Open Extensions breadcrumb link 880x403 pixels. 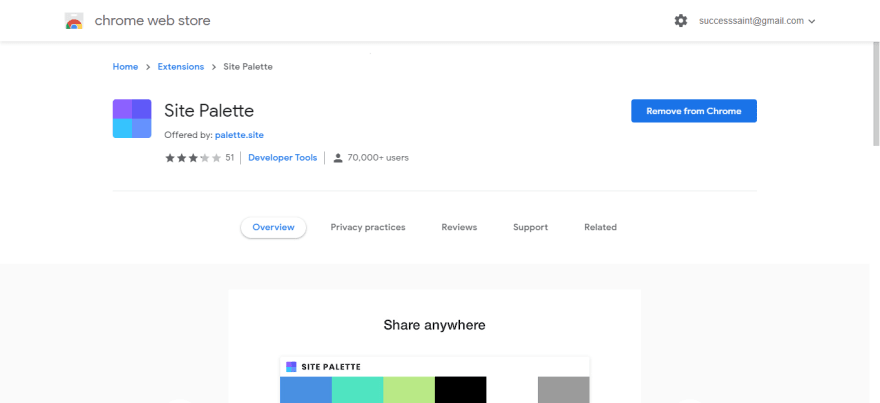pos(181,67)
